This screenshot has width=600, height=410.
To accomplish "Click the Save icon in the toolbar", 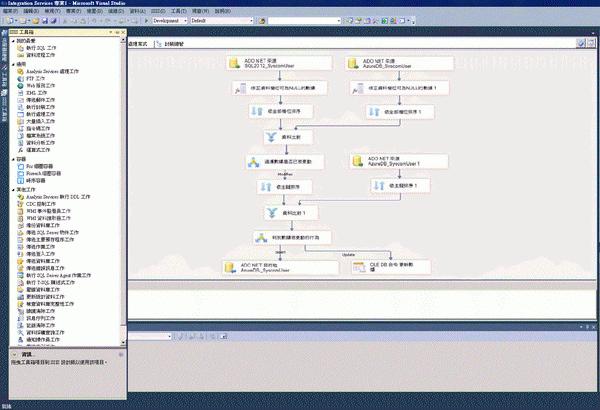I will tap(45, 21).
